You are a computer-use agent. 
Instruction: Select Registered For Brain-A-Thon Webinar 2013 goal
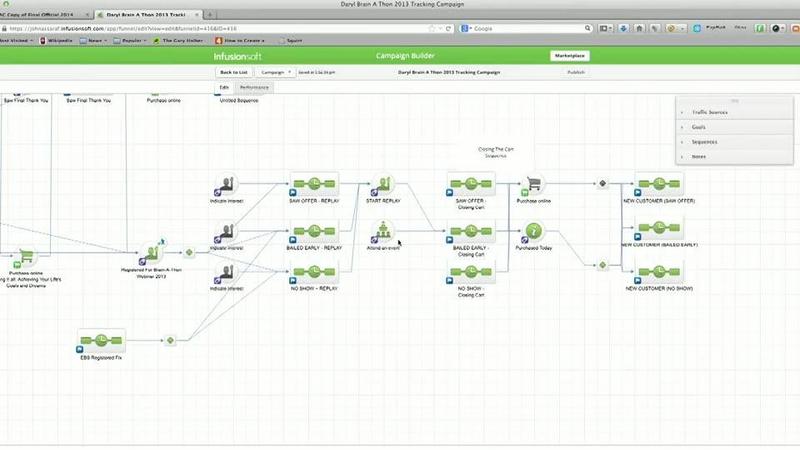[x=152, y=253]
